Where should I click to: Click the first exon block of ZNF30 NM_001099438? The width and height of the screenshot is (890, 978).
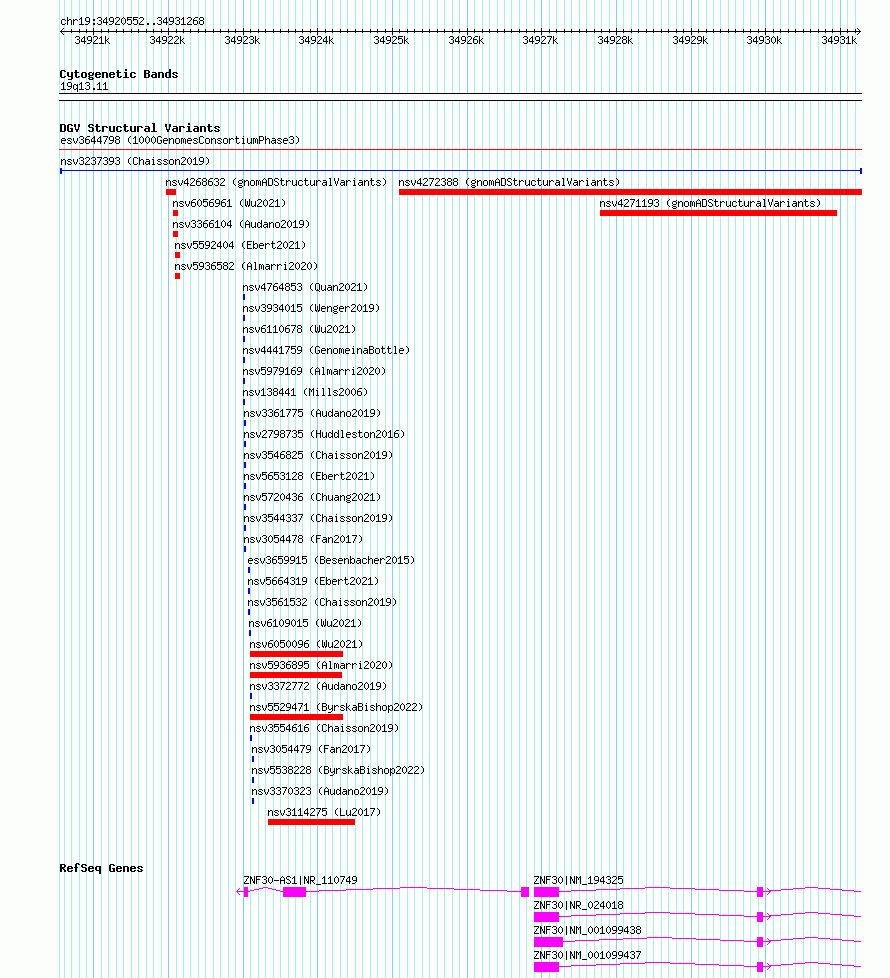click(x=548, y=942)
